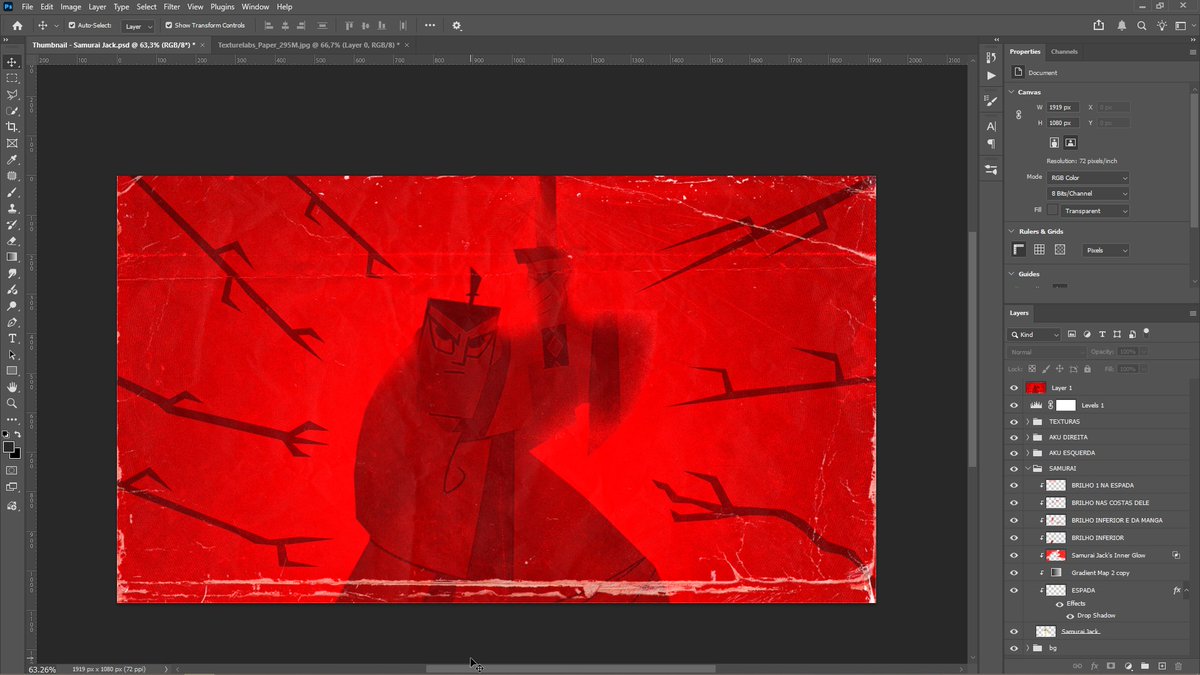Open the Auto-Select Layer dropdown
Screen dimensions: 1200x675
[138, 26]
